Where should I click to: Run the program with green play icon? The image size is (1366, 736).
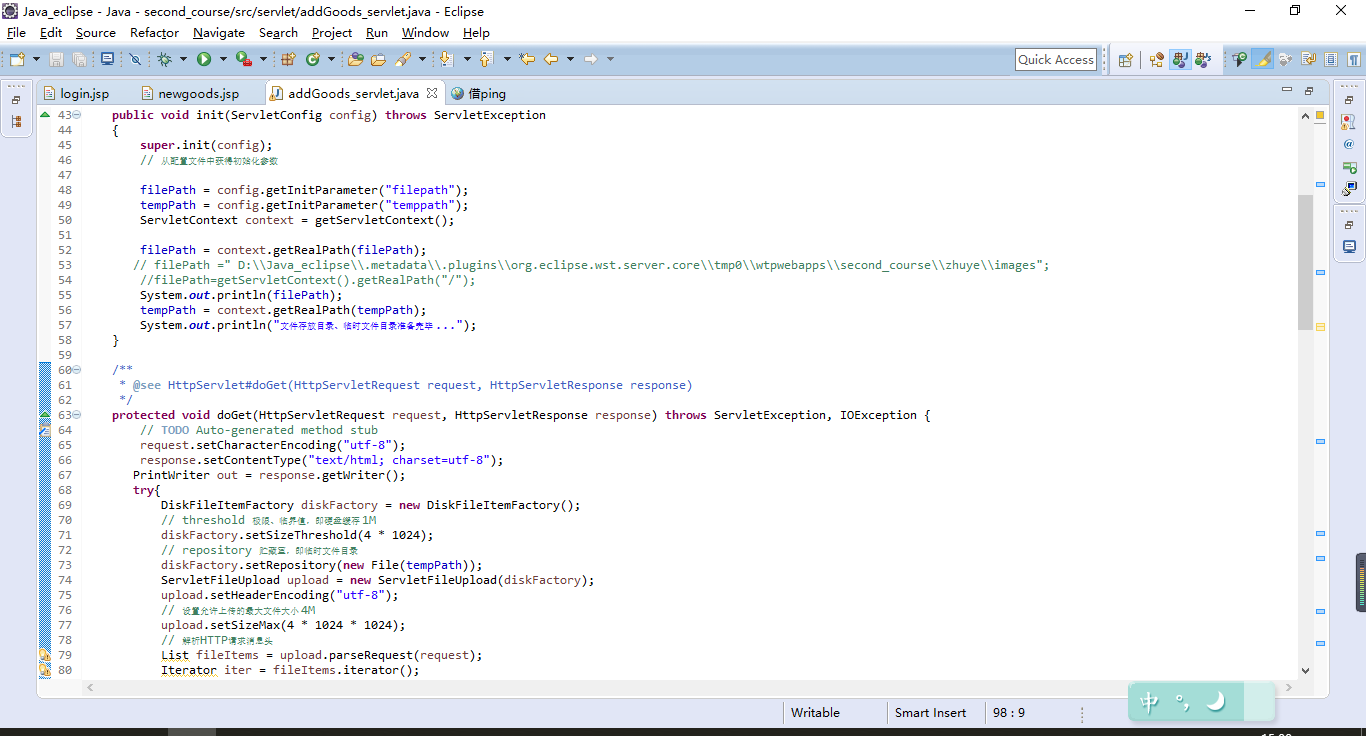click(204, 60)
